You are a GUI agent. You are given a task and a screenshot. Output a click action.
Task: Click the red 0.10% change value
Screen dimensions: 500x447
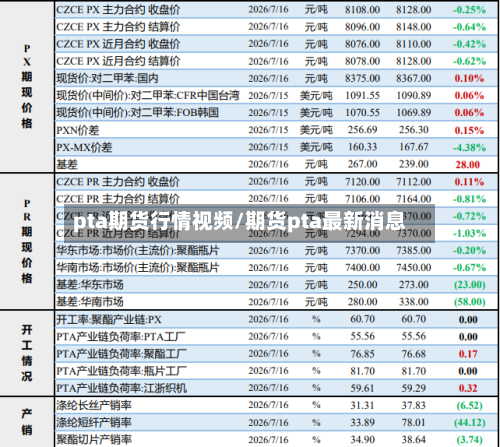469,79
